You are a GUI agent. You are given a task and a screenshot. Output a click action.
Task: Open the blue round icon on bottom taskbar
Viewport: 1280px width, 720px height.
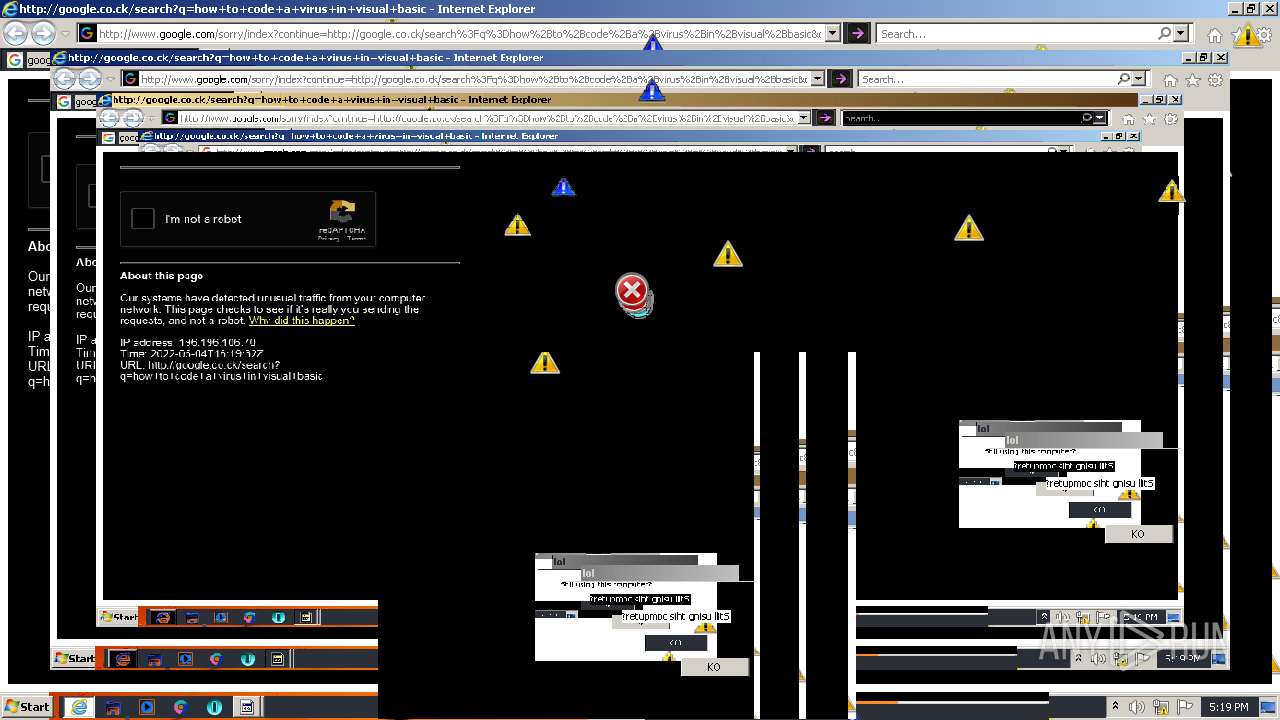(214, 707)
